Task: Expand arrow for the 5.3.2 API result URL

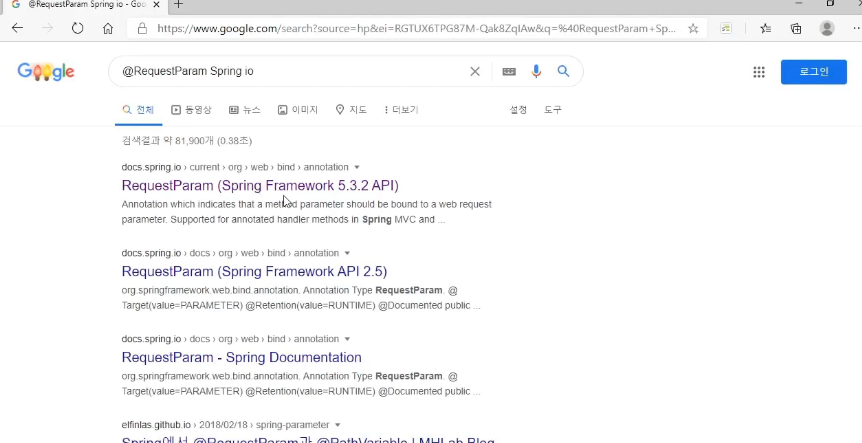Action: pos(357,167)
